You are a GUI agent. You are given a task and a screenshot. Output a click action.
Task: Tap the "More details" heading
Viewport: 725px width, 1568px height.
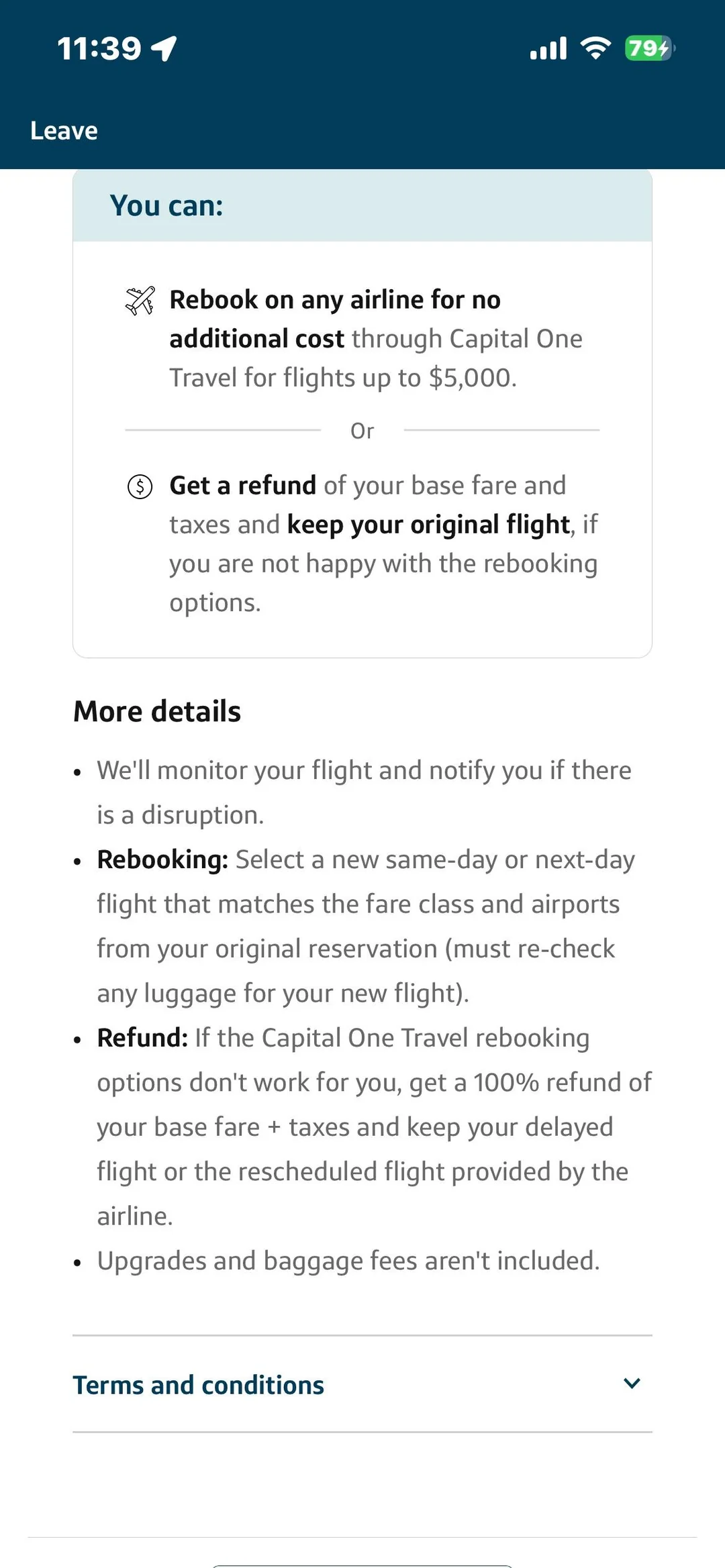click(157, 711)
